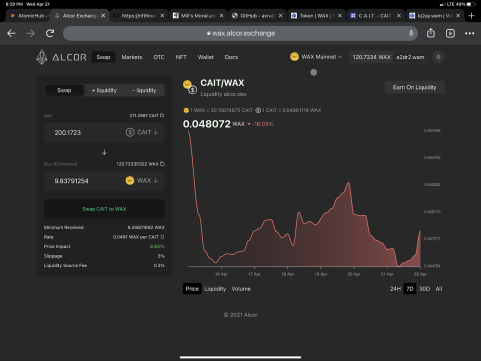The width and height of the screenshot is (481, 361).
Task: Close the GitHub tab
Action: [x=281, y=16]
